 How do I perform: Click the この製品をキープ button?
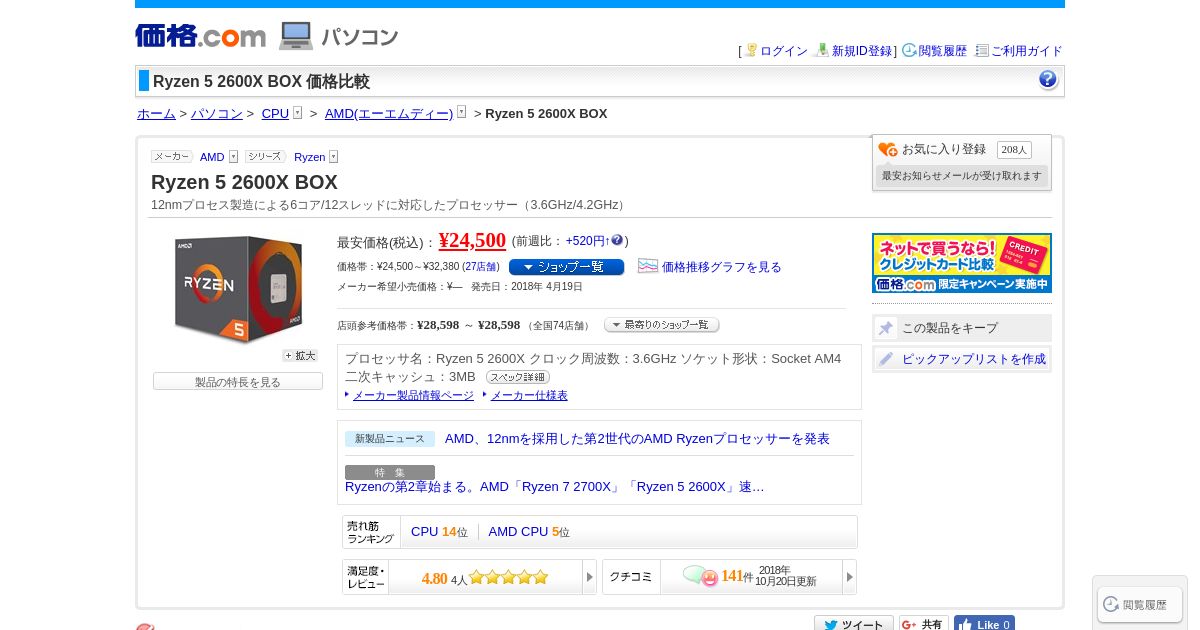pos(962,328)
